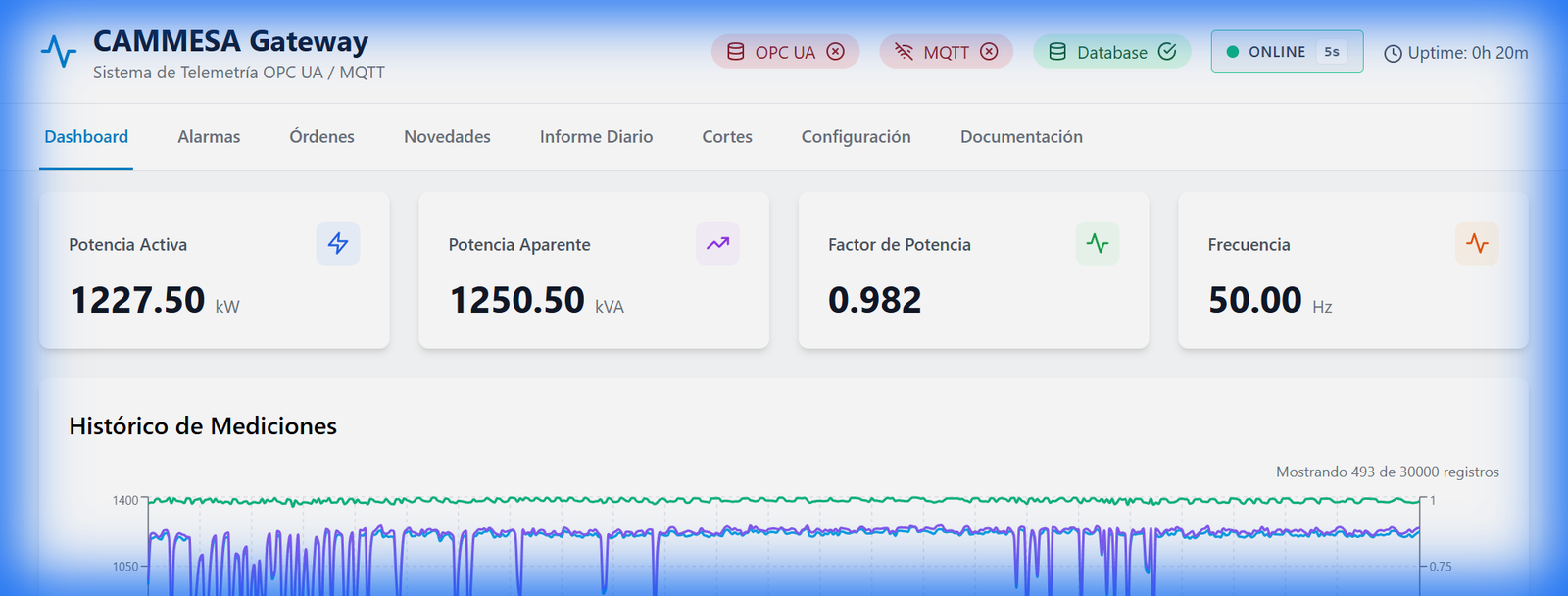Click the Uptime: 0h 20m text
Viewport: 1568px width, 596px height.
click(x=1468, y=53)
